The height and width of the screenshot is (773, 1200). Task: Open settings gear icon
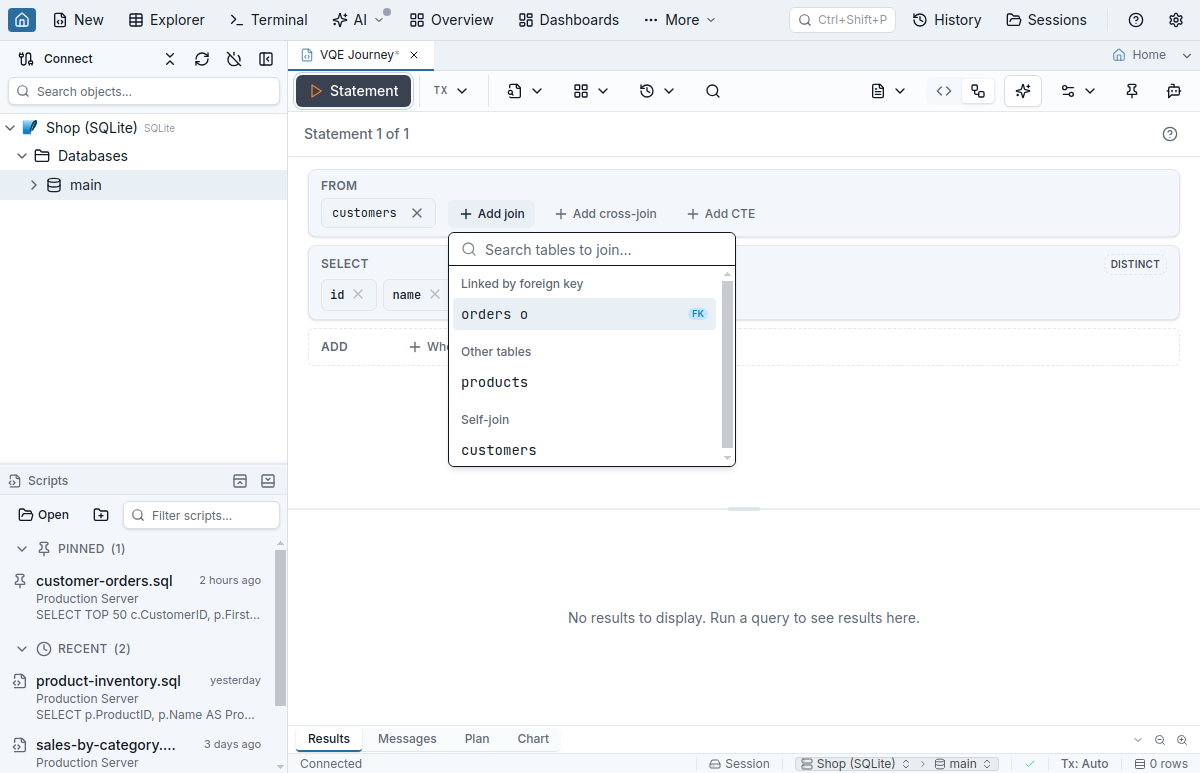(1176, 20)
